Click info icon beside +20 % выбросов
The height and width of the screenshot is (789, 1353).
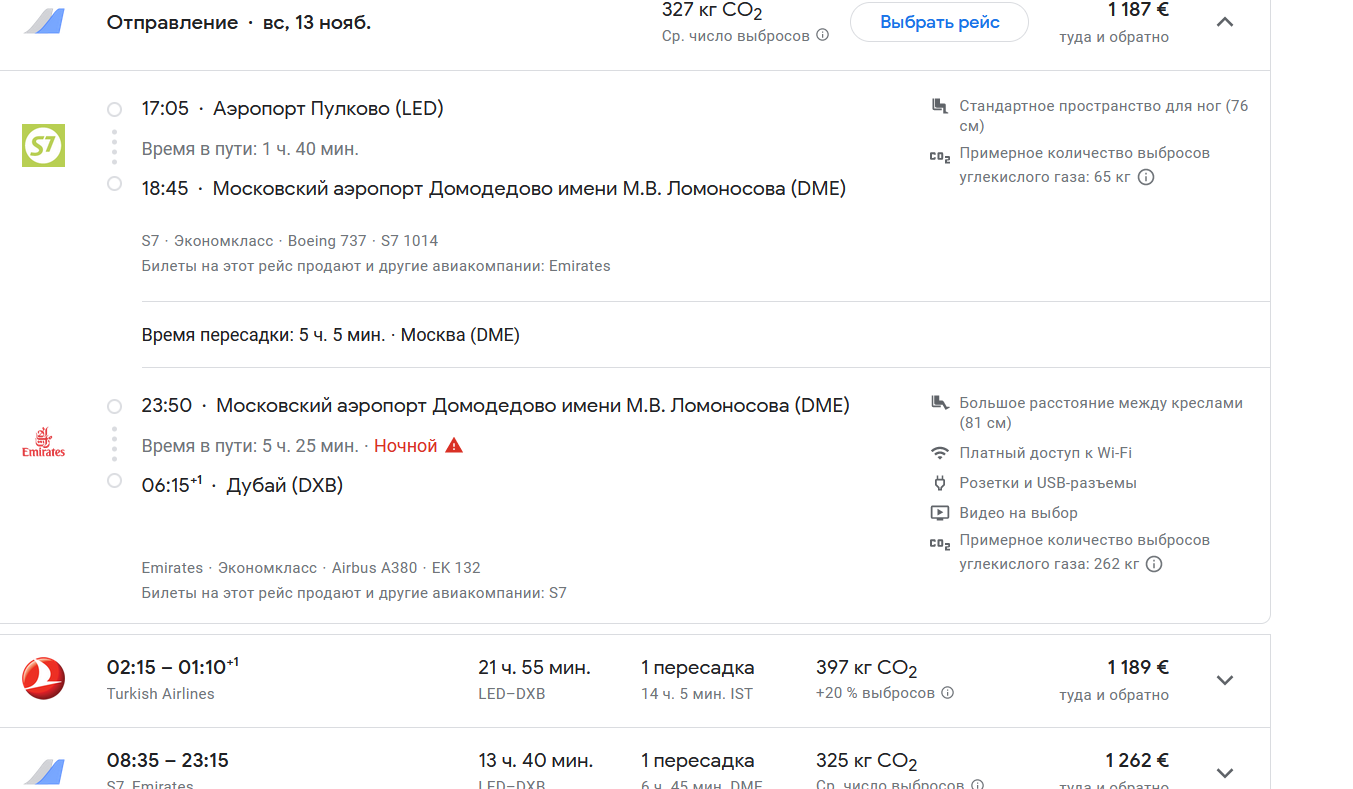pos(947,693)
